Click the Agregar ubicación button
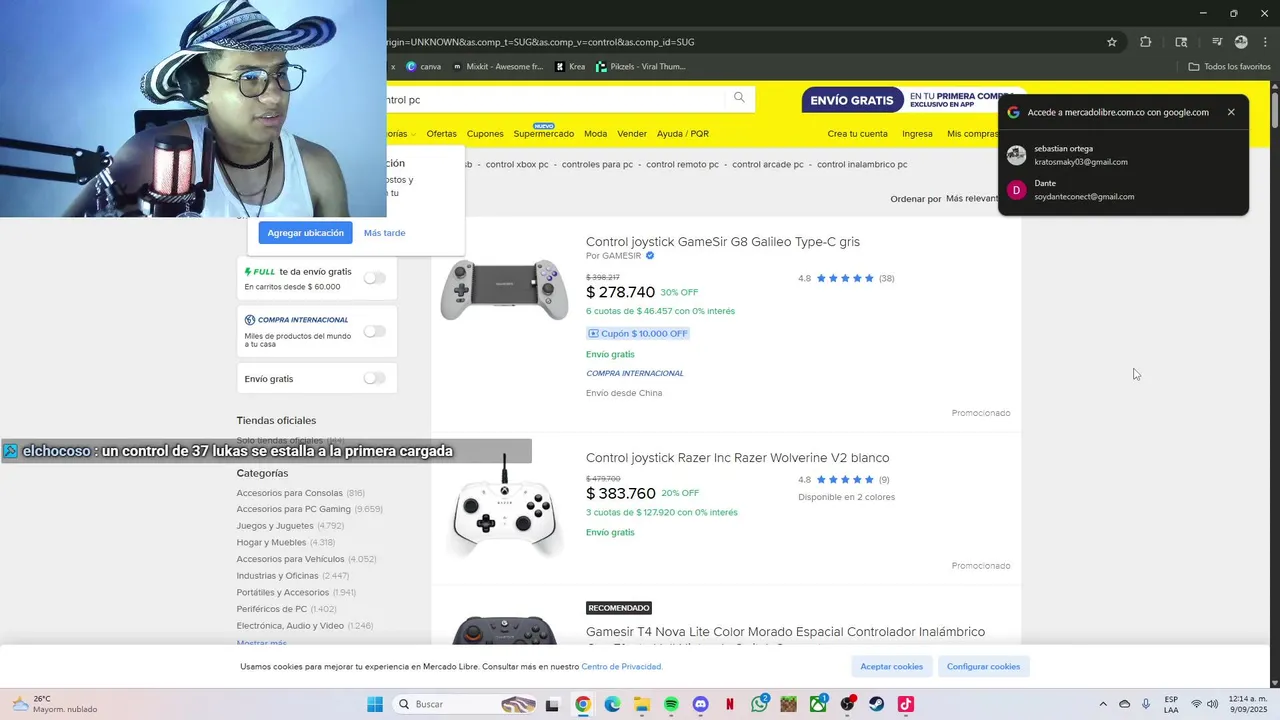Image resolution: width=1280 pixels, height=720 pixels. [305, 233]
